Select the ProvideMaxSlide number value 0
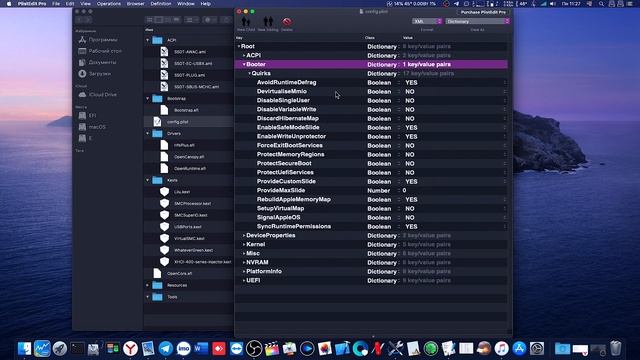 click(x=404, y=191)
